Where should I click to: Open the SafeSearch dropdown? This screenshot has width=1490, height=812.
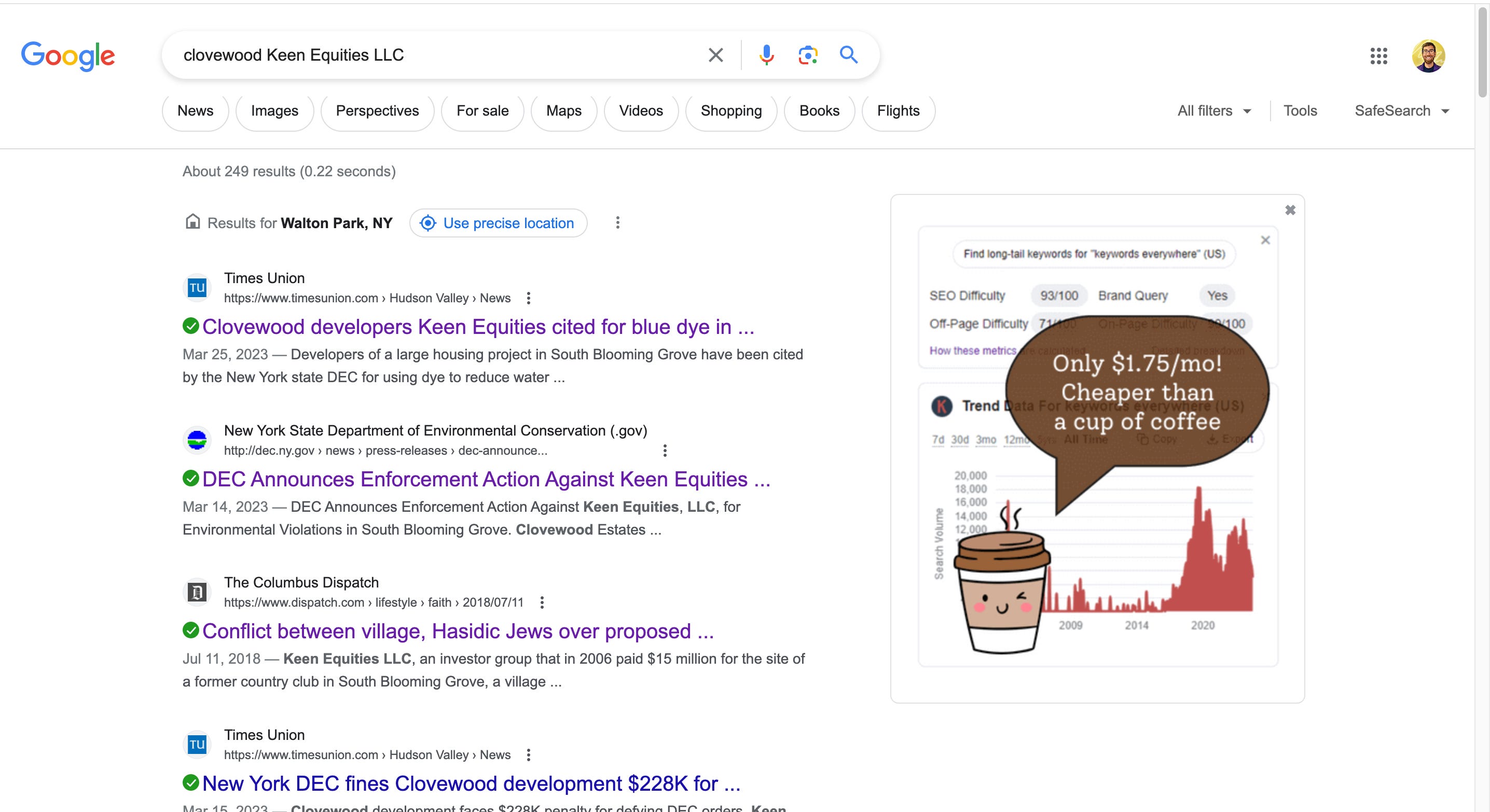pos(1401,111)
